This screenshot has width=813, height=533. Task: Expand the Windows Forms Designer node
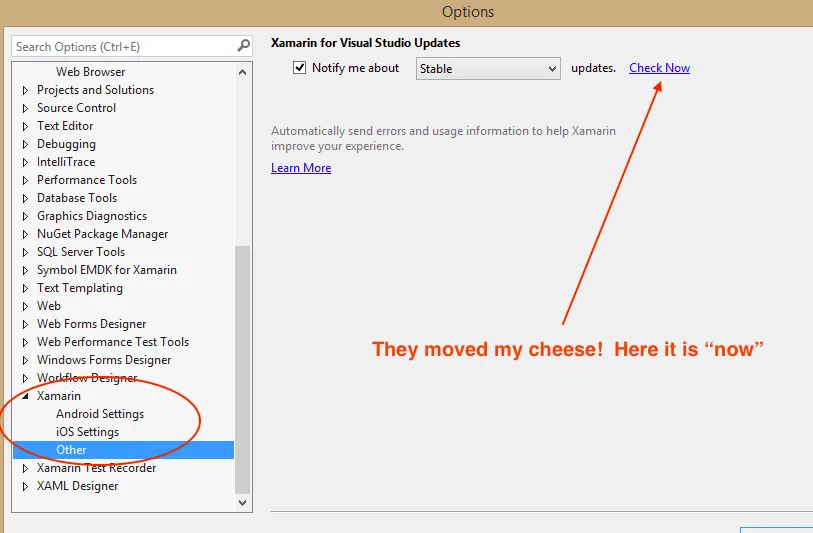pyautogui.click(x=25, y=360)
